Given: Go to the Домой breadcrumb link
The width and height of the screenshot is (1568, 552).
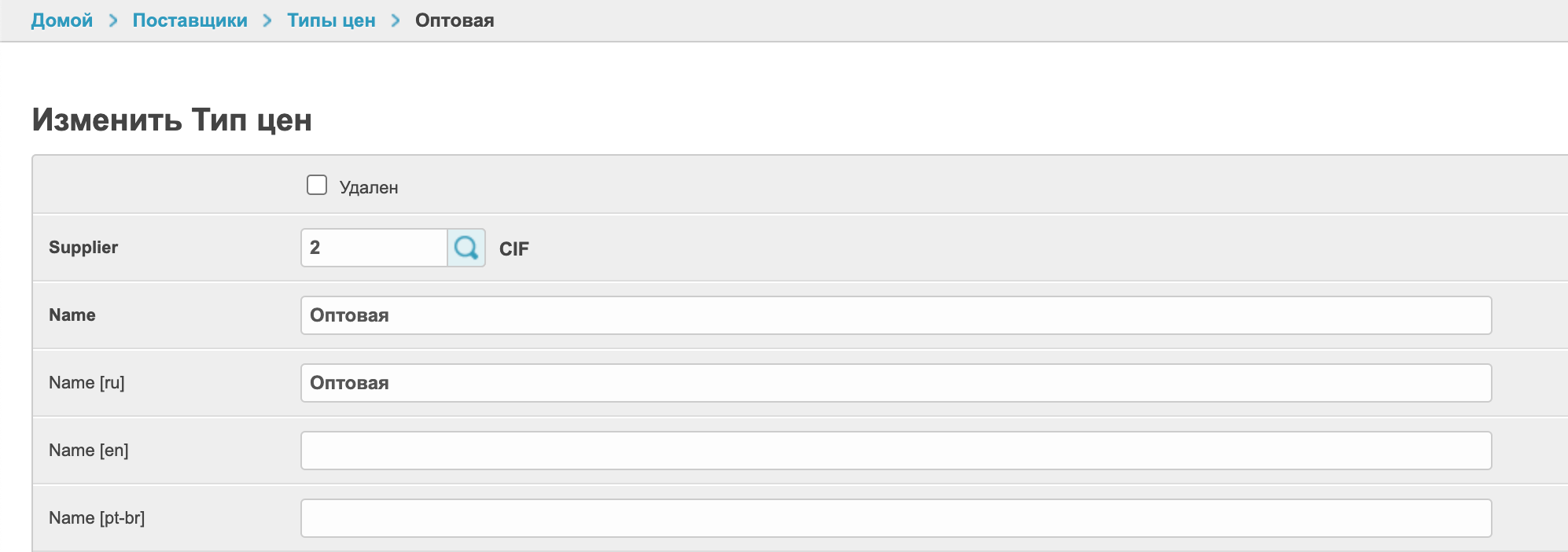Looking at the screenshot, I should pyautogui.click(x=62, y=20).
